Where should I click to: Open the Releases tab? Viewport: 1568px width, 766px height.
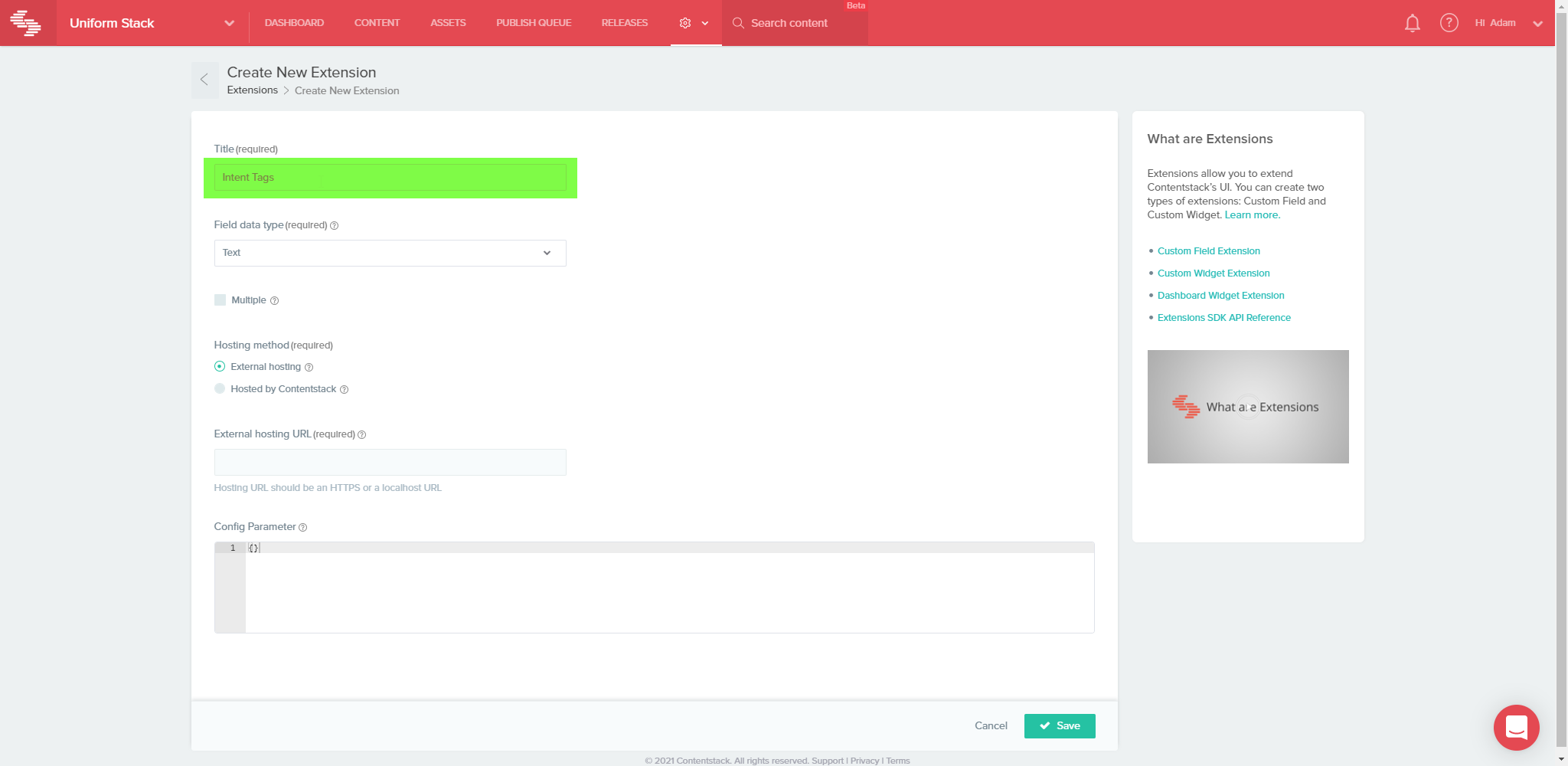coord(625,23)
